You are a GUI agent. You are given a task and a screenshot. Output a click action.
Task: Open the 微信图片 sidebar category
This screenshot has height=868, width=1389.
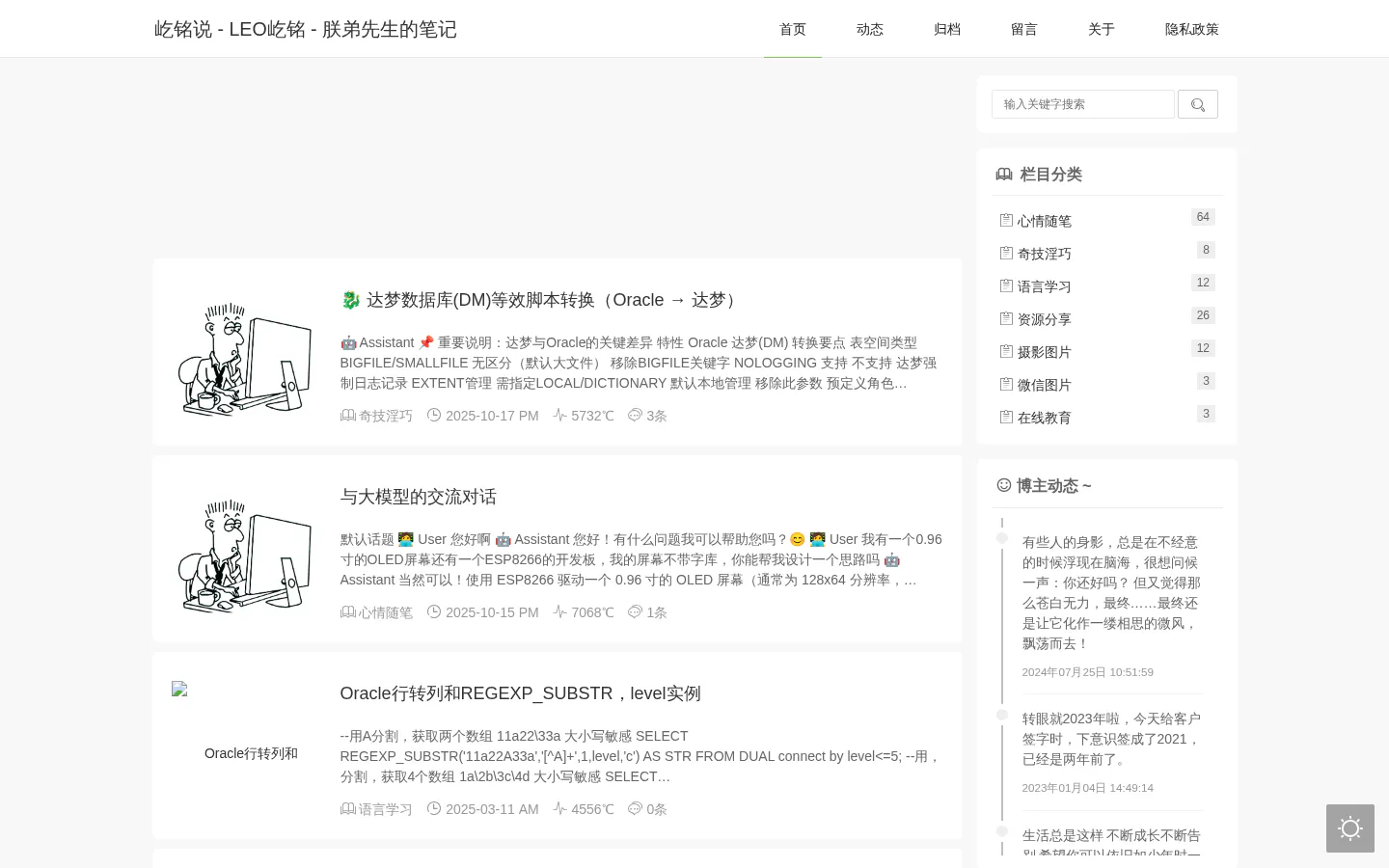[1045, 385]
